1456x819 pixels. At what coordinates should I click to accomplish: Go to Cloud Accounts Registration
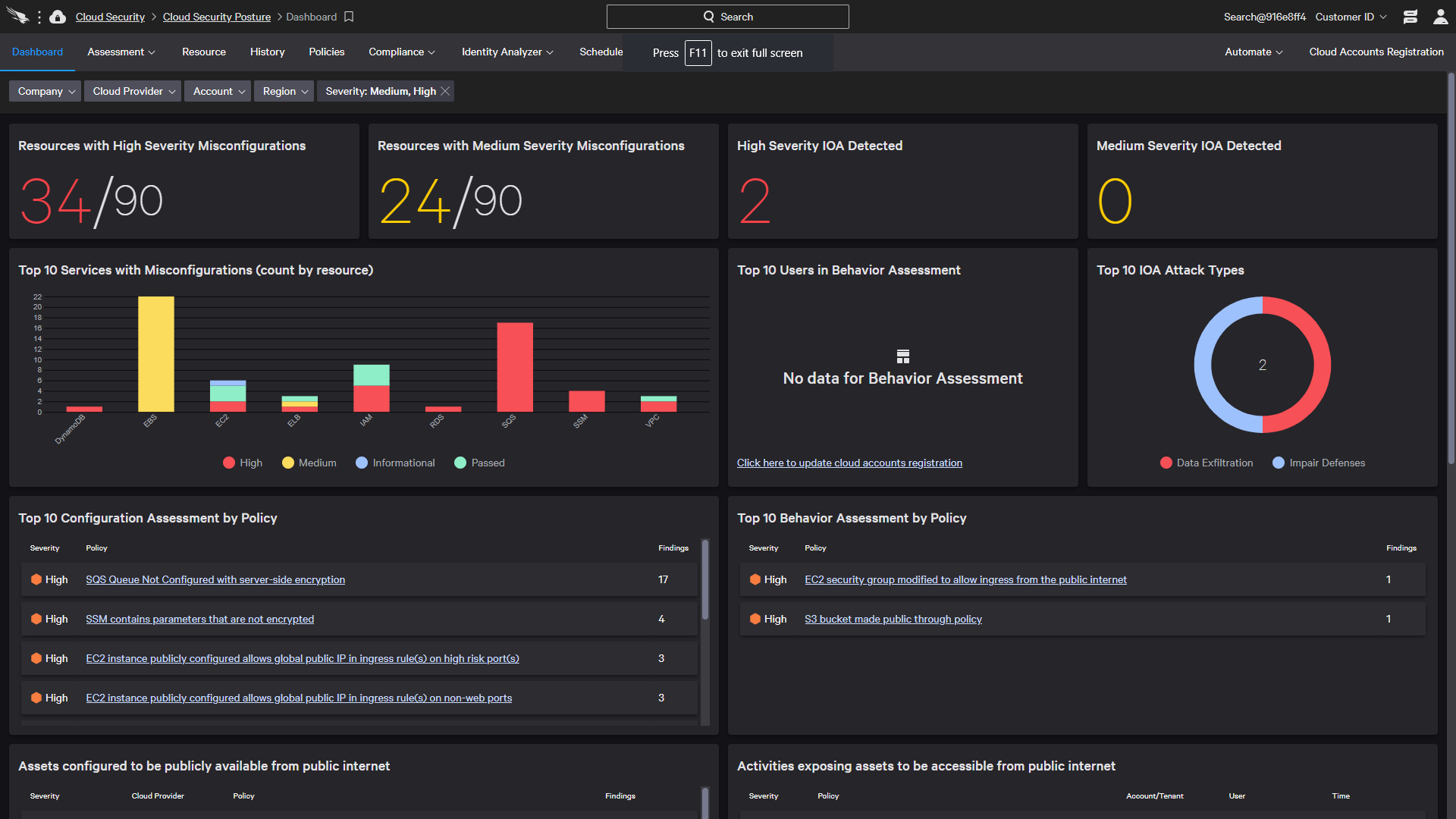(x=1376, y=52)
